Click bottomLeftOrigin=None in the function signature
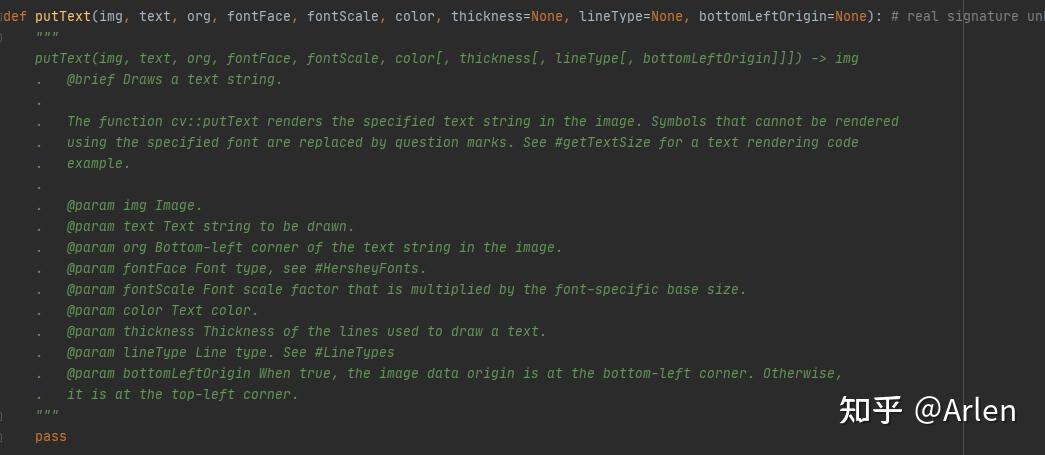The height and width of the screenshot is (455, 1045). click(783, 16)
